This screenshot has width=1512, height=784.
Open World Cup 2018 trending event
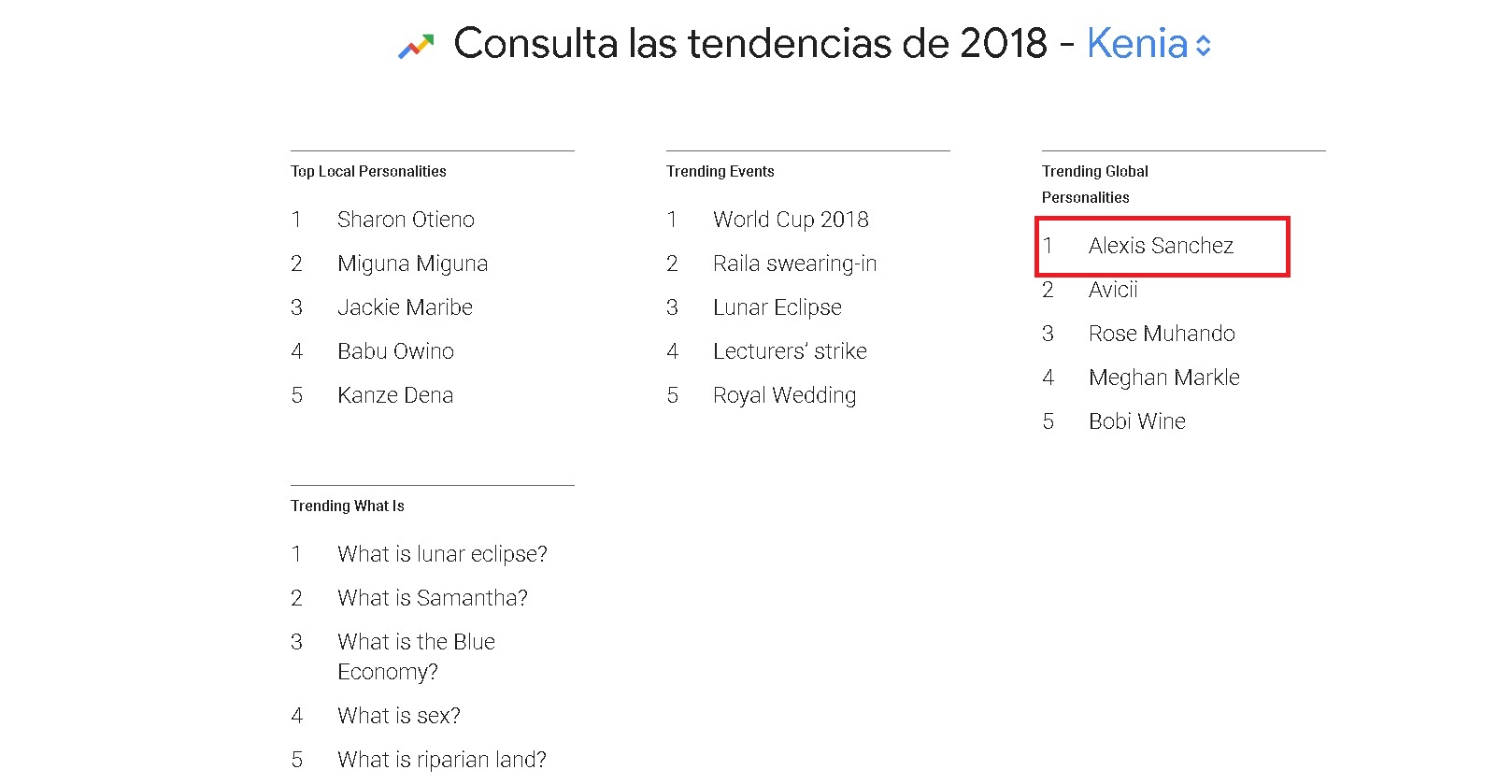tap(791, 220)
